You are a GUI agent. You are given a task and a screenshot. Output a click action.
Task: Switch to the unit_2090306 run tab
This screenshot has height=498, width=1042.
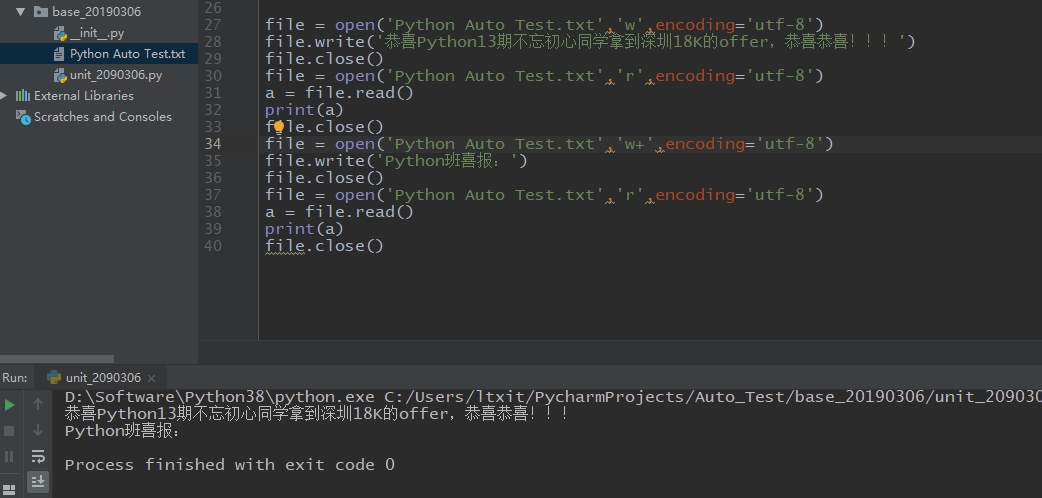click(102, 378)
